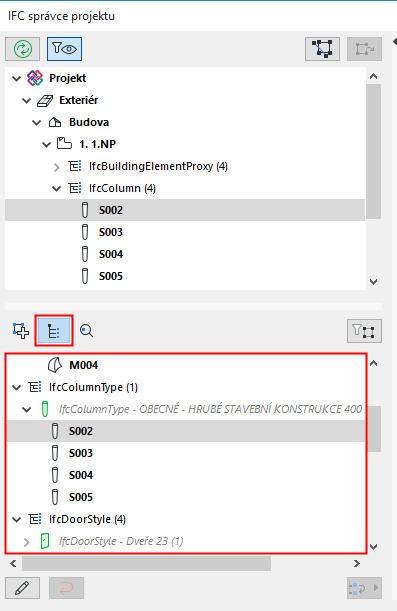Screen dimensions: 397x611
Task: Click the 1. 1.NP story icon
Action: coord(64,143)
